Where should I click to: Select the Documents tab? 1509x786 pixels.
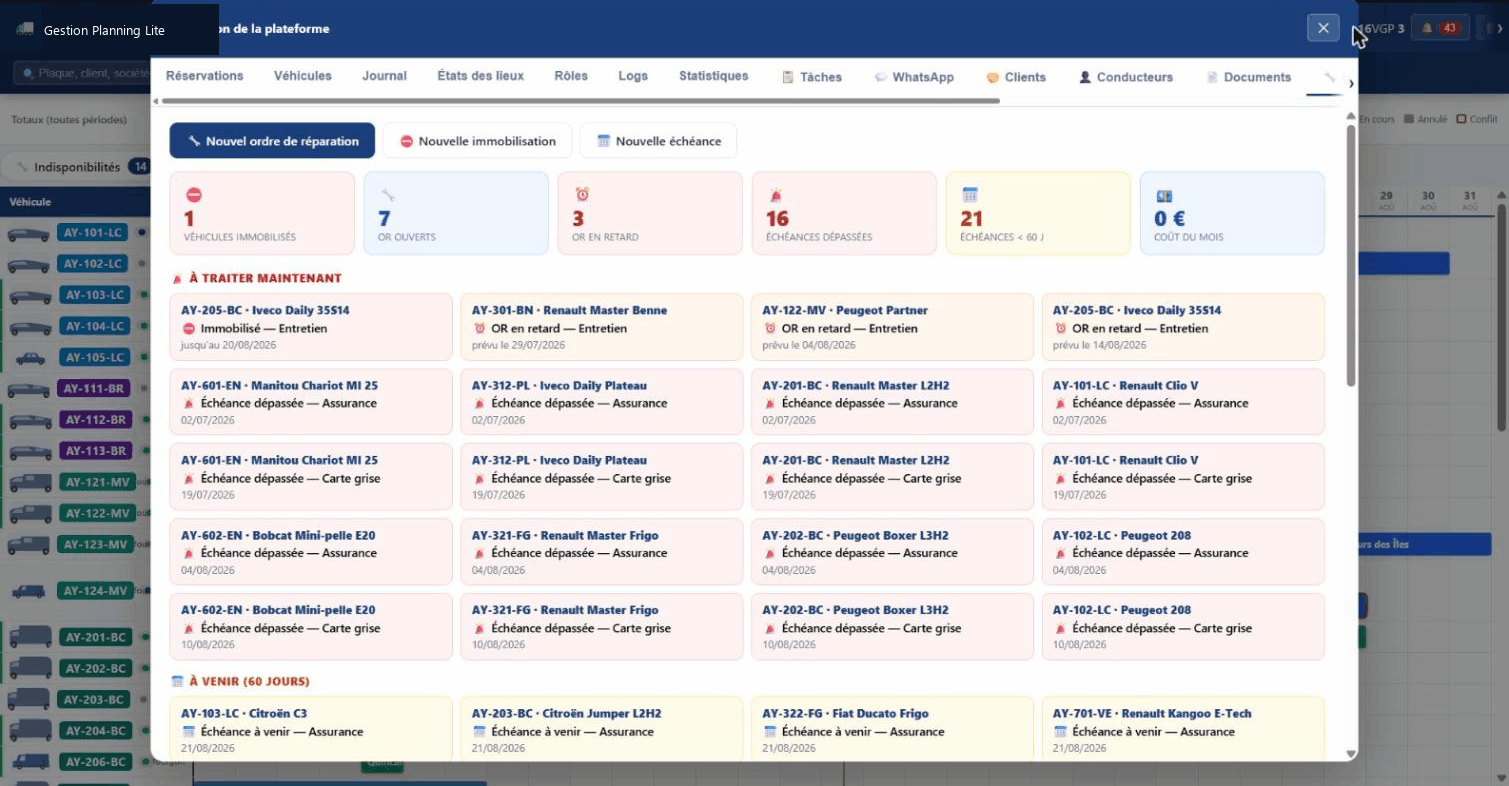[x=1249, y=77]
